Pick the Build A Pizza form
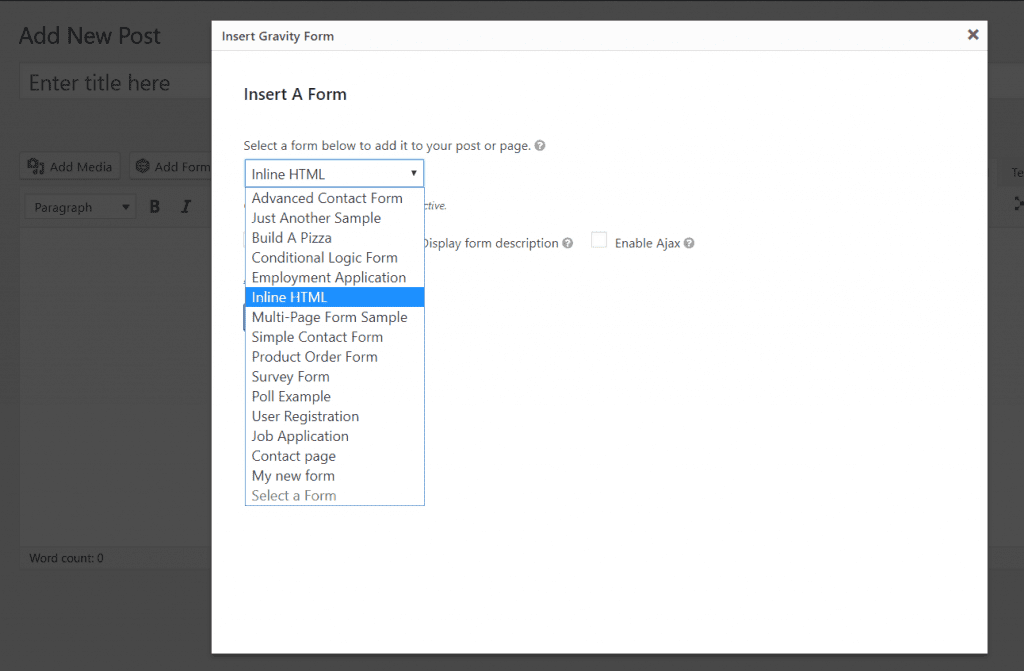This screenshot has height=671, width=1024. [x=334, y=238]
